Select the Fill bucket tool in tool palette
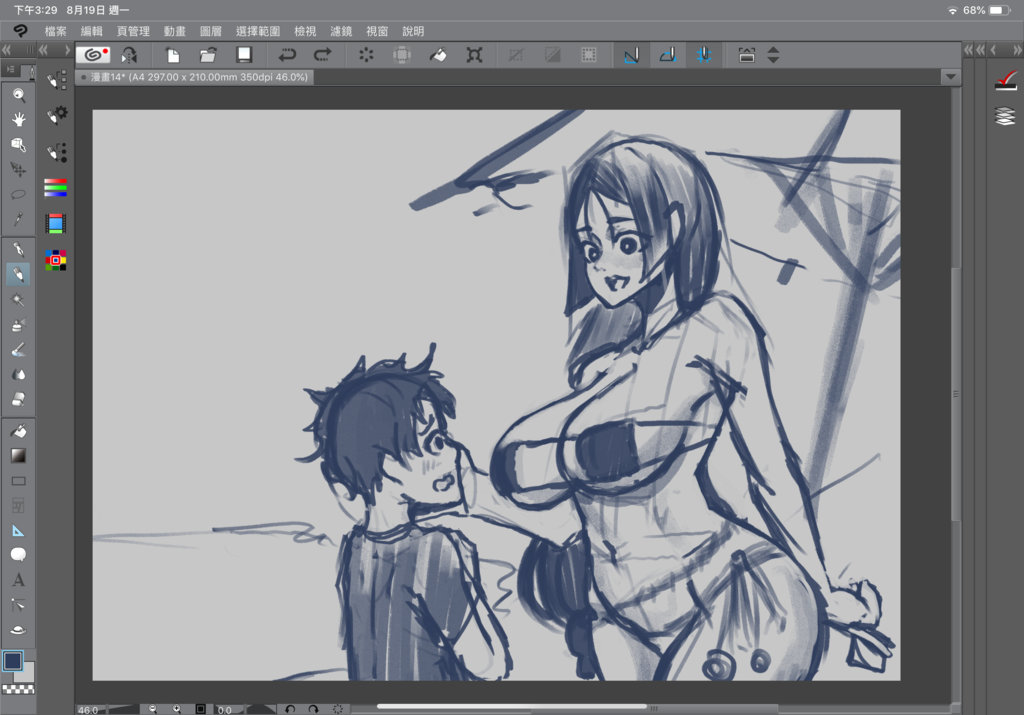This screenshot has height=715, width=1024. 18,431
